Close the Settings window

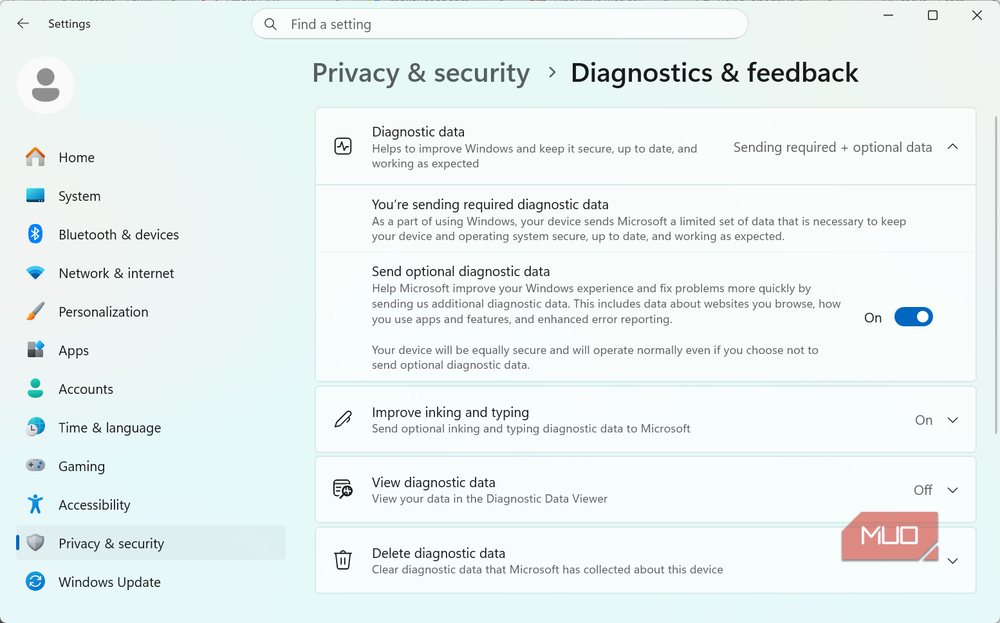pos(976,15)
